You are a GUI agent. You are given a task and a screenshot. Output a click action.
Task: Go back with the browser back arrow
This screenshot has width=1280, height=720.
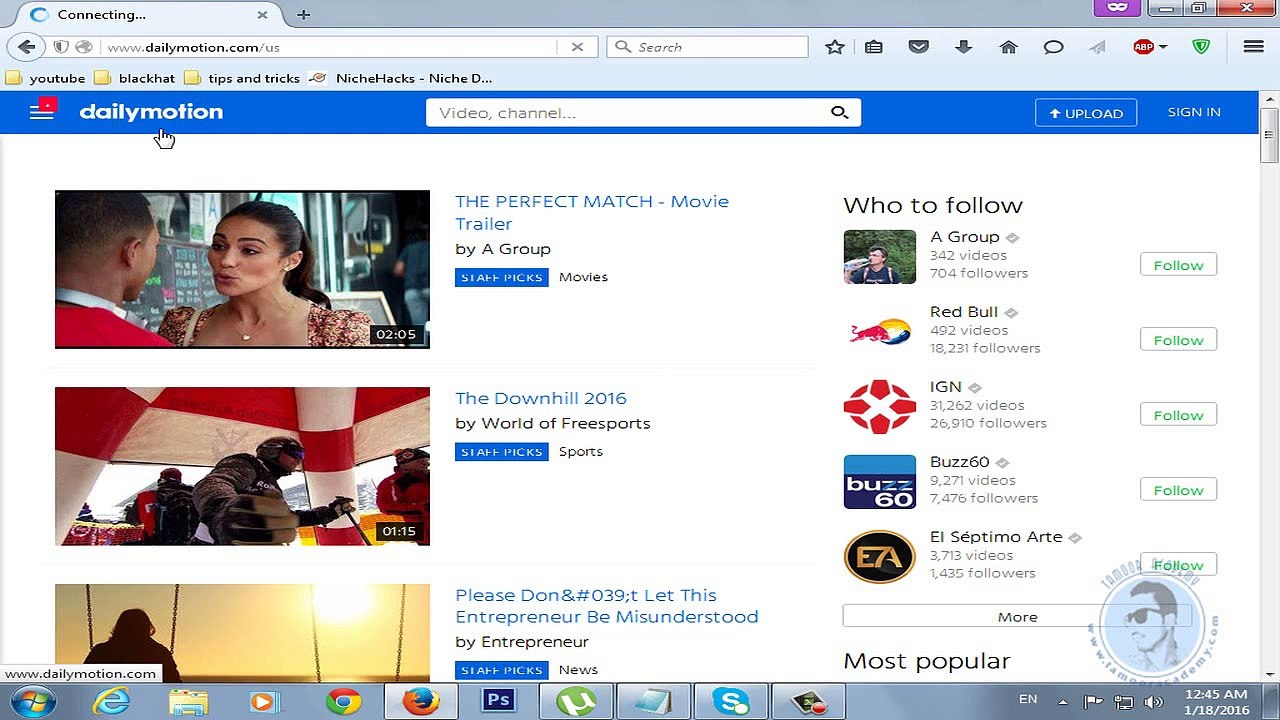pos(27,47)
